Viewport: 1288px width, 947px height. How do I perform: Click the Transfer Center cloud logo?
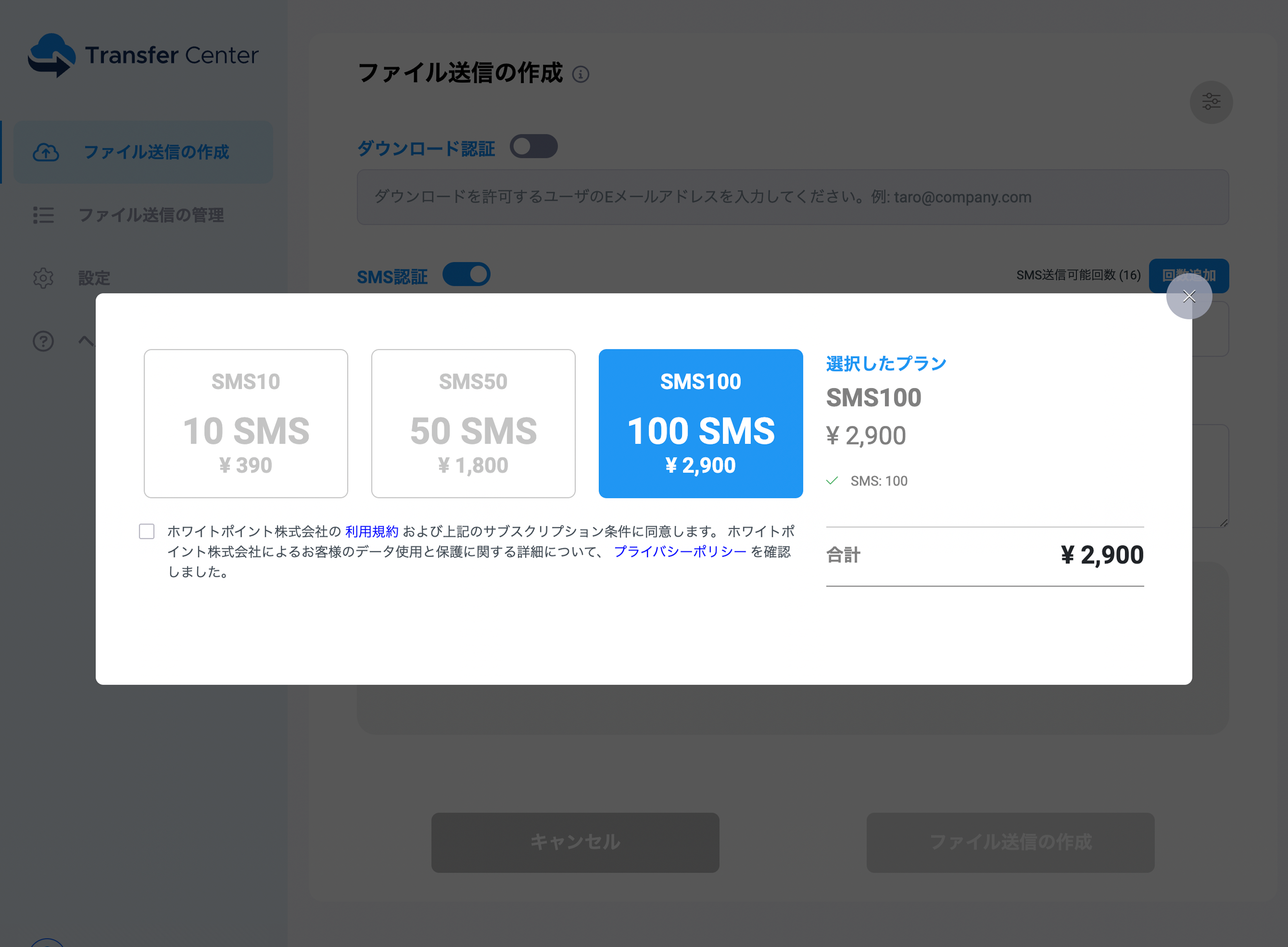(x=51, y=56)
